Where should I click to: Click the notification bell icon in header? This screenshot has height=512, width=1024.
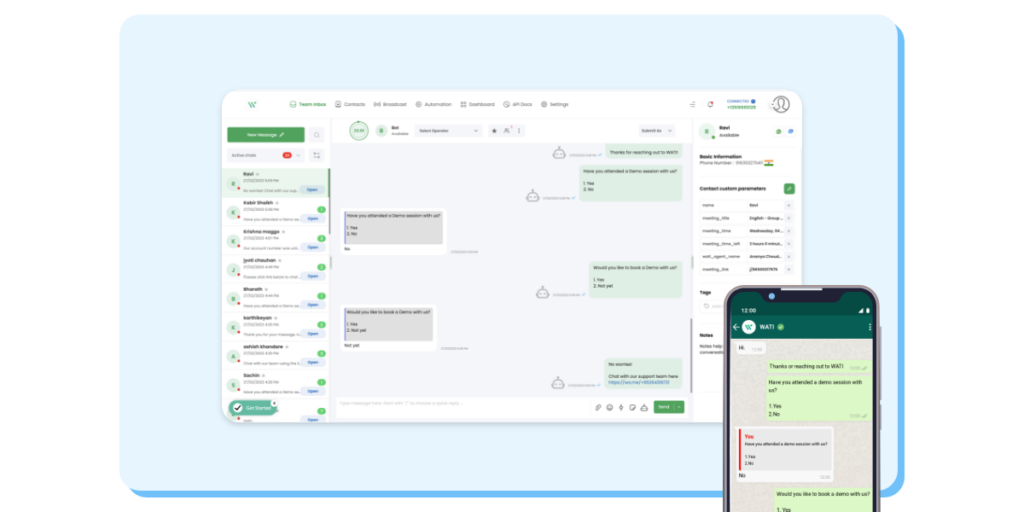coord(710,104)
